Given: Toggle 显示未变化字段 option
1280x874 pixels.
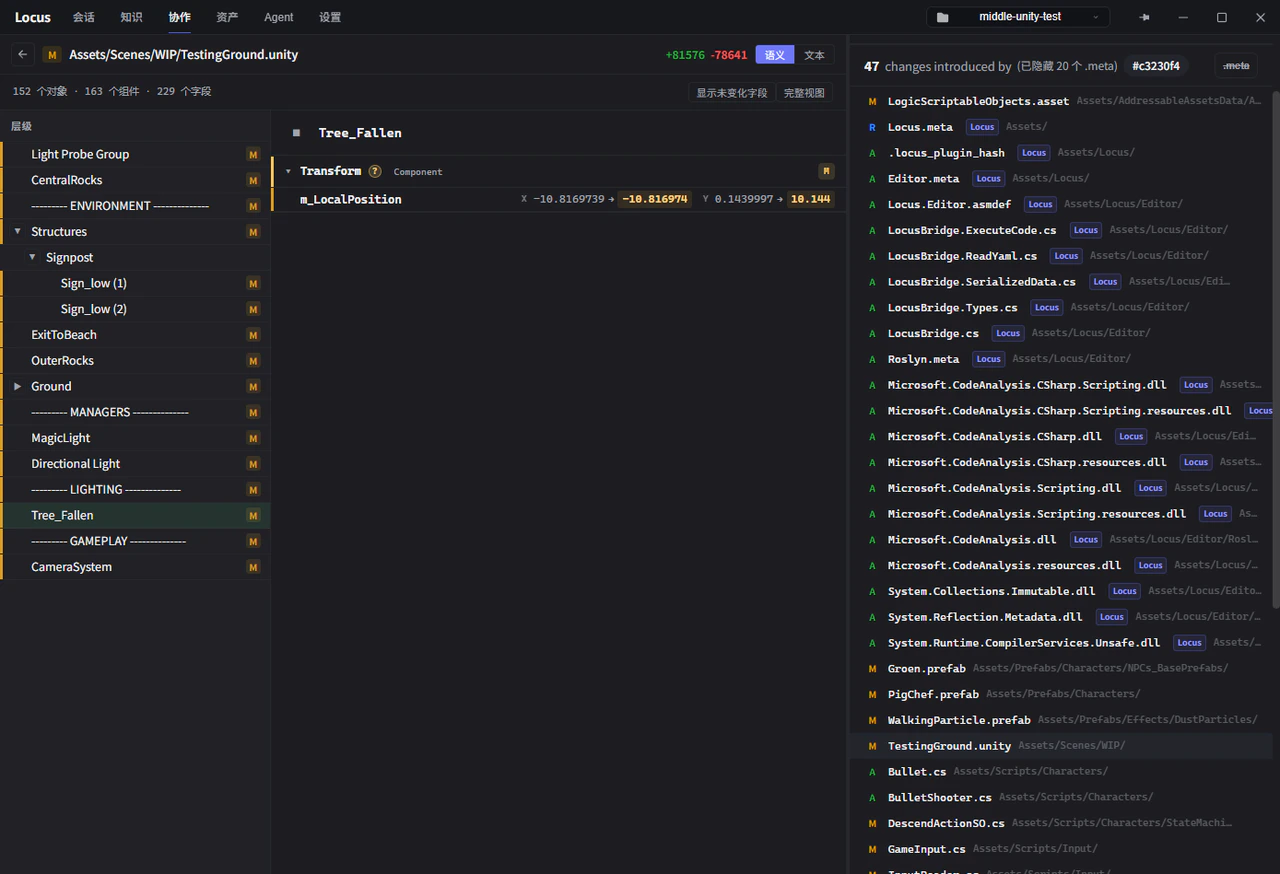Looking at the screenshot, I should pyautogui.click(x=732, y=92).
